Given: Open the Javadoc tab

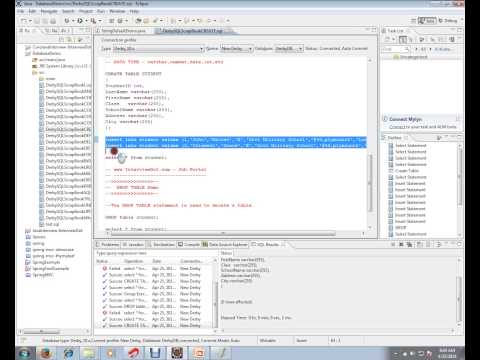Looking at the screenshot, I should 133,244.
